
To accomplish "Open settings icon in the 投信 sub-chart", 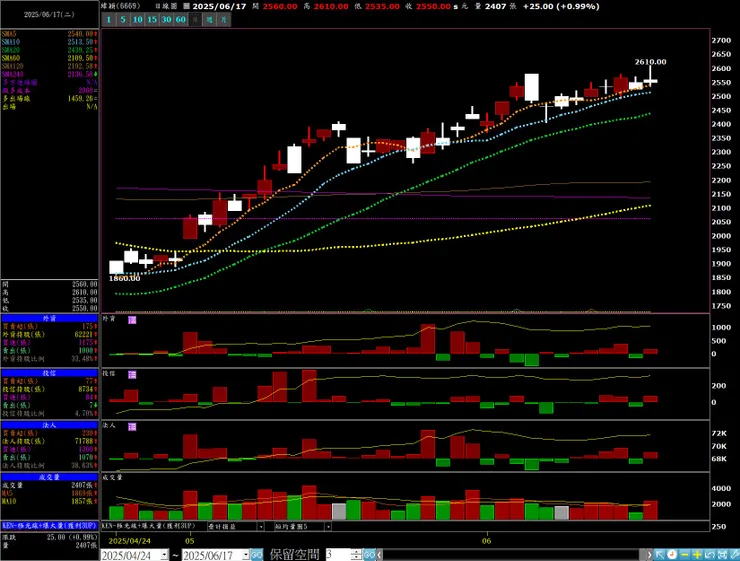I will (x=132, y=375).
